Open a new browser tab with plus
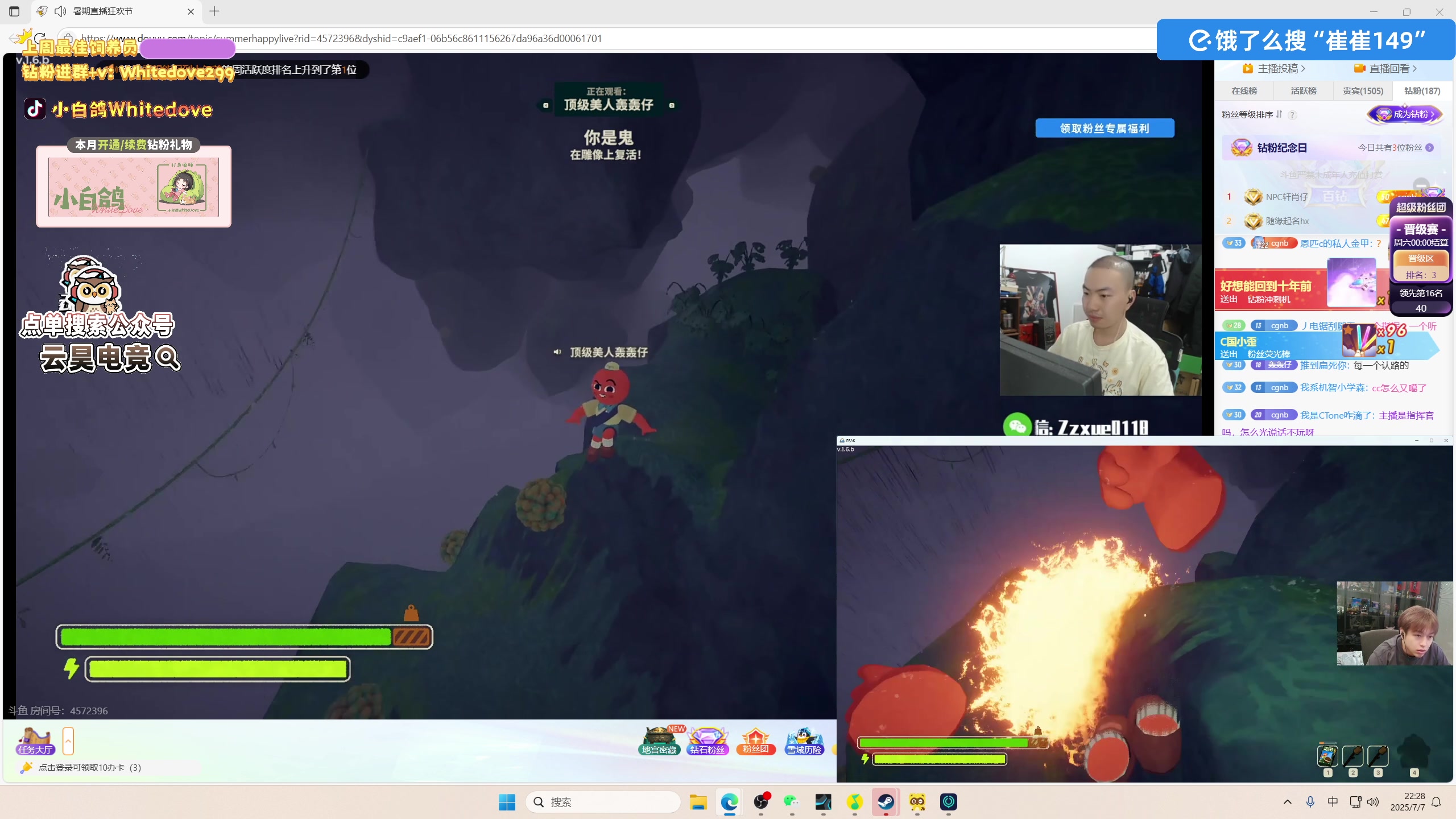Screen dimensions: 1456x819 (x=214, y=11)
